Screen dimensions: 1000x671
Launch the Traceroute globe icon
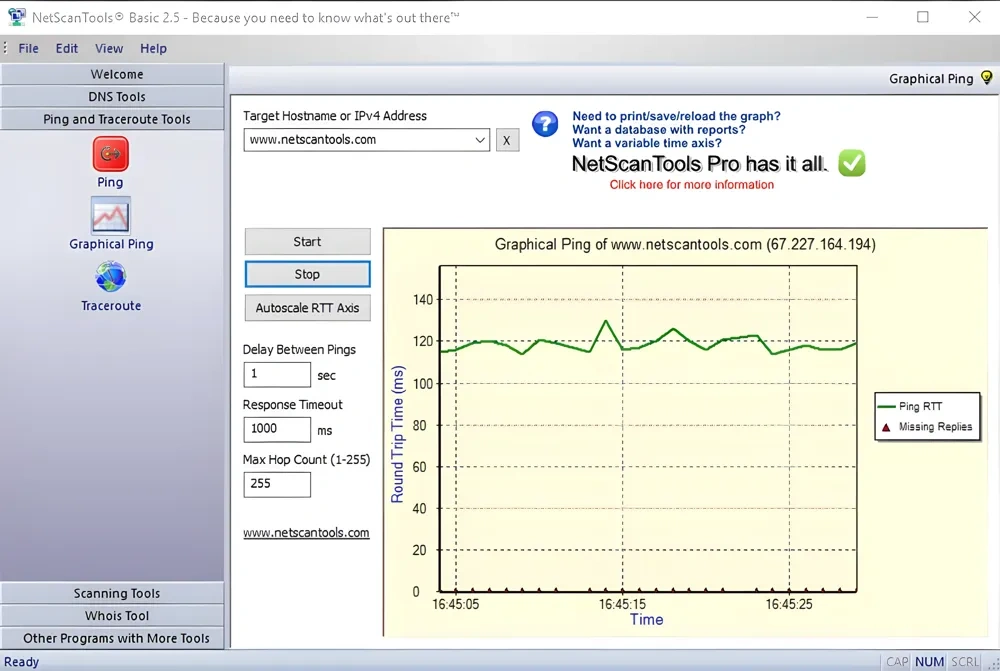pyautogui.click(x=110, y=277)
